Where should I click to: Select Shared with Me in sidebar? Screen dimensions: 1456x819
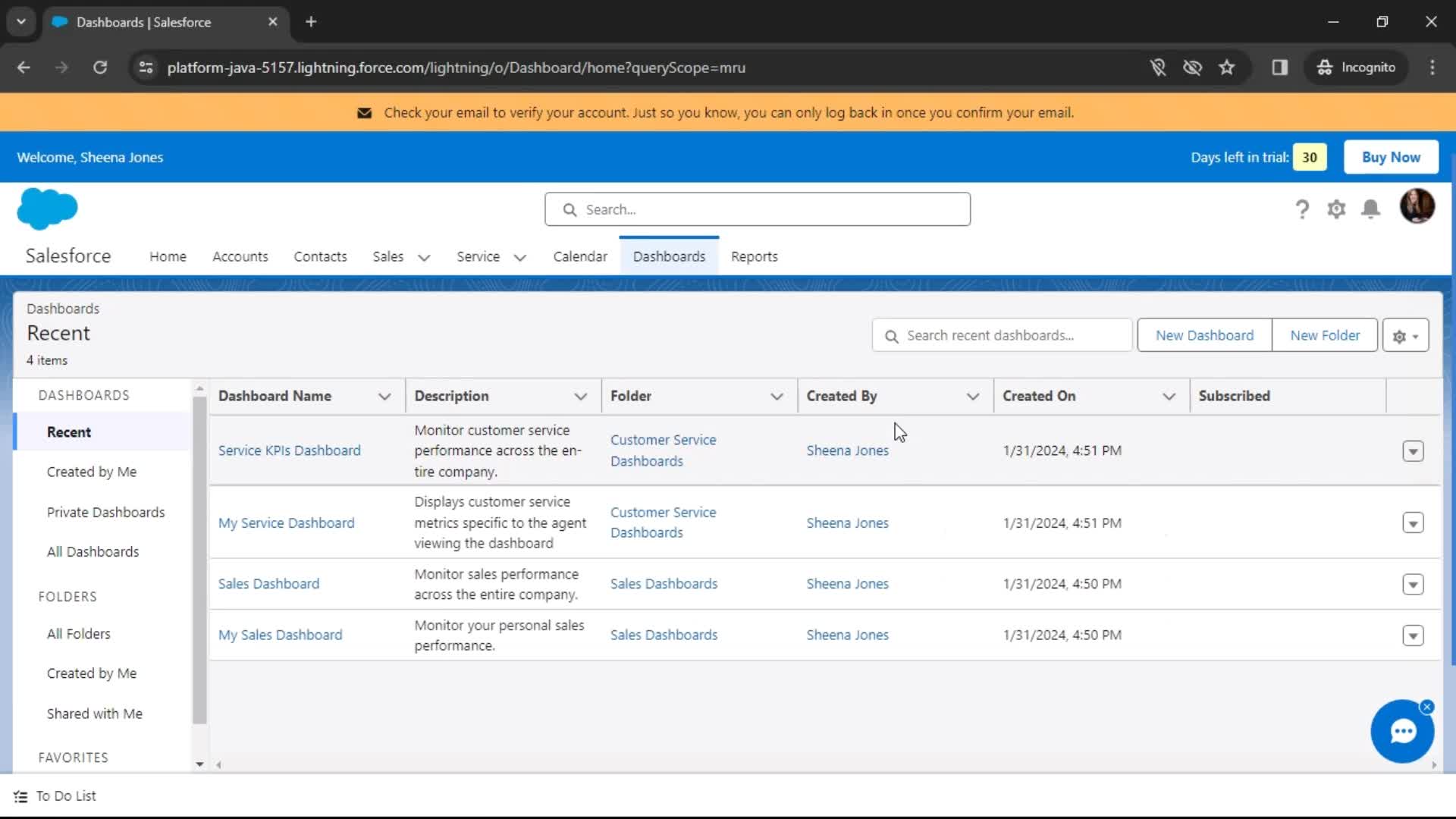click(94, 714)
